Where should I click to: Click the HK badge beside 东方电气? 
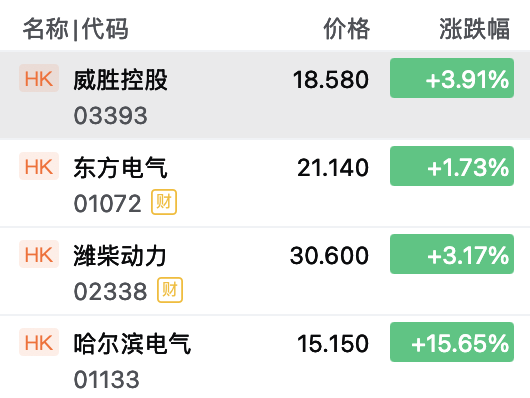(39, 166)
